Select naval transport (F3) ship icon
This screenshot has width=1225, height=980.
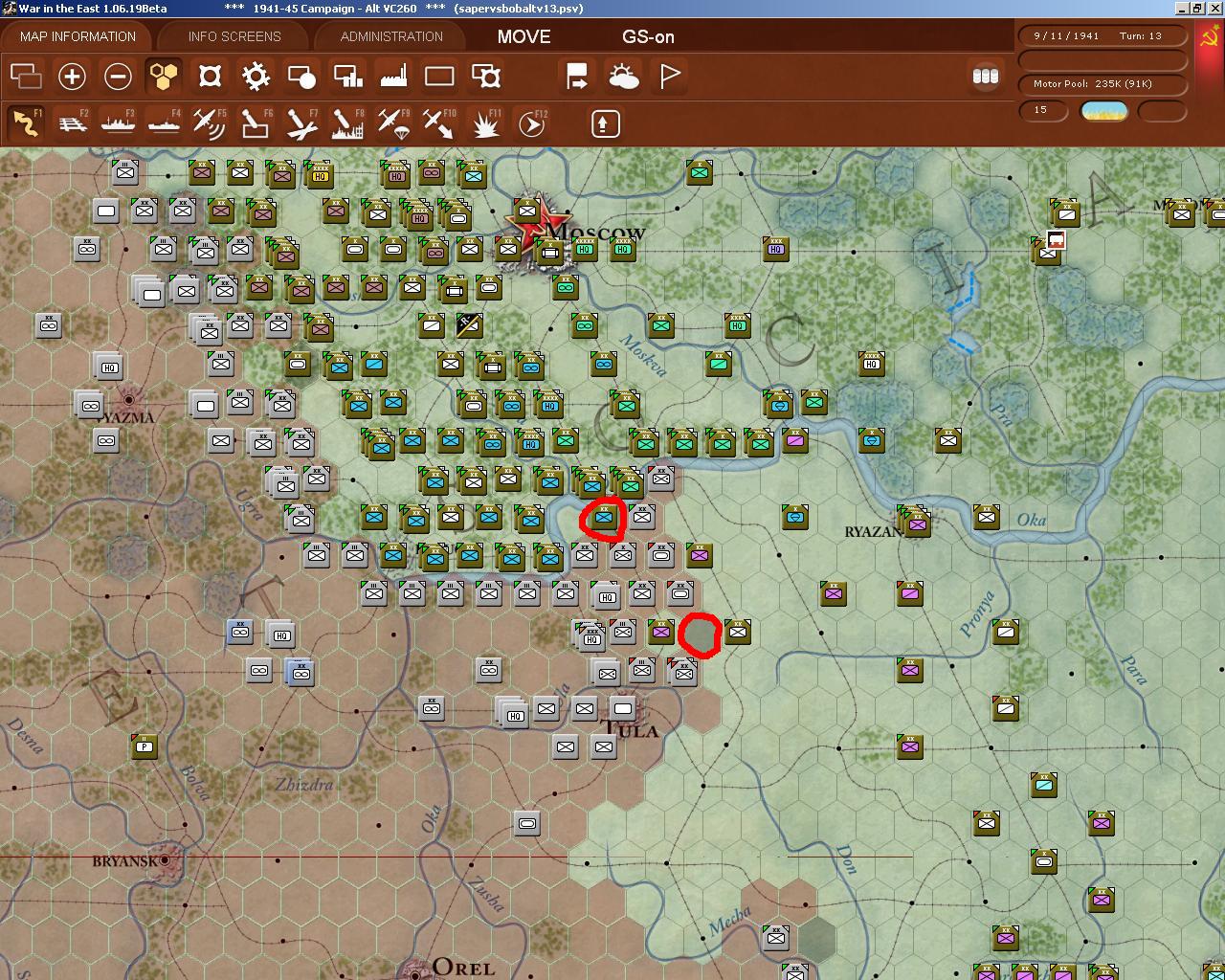tap(118, 122)
